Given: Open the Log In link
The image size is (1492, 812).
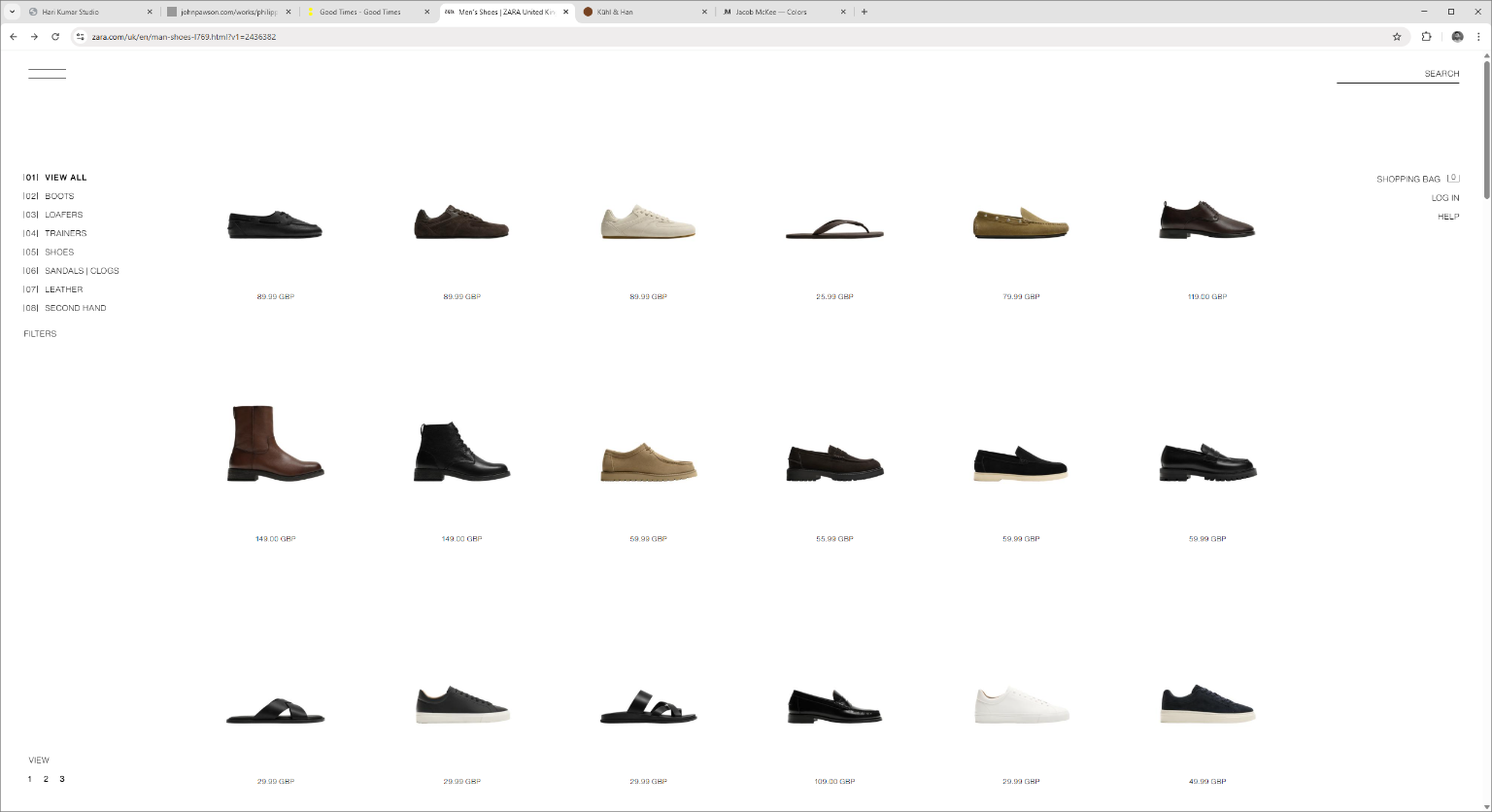Looking at the screenshot, I should pos(1444,198).
